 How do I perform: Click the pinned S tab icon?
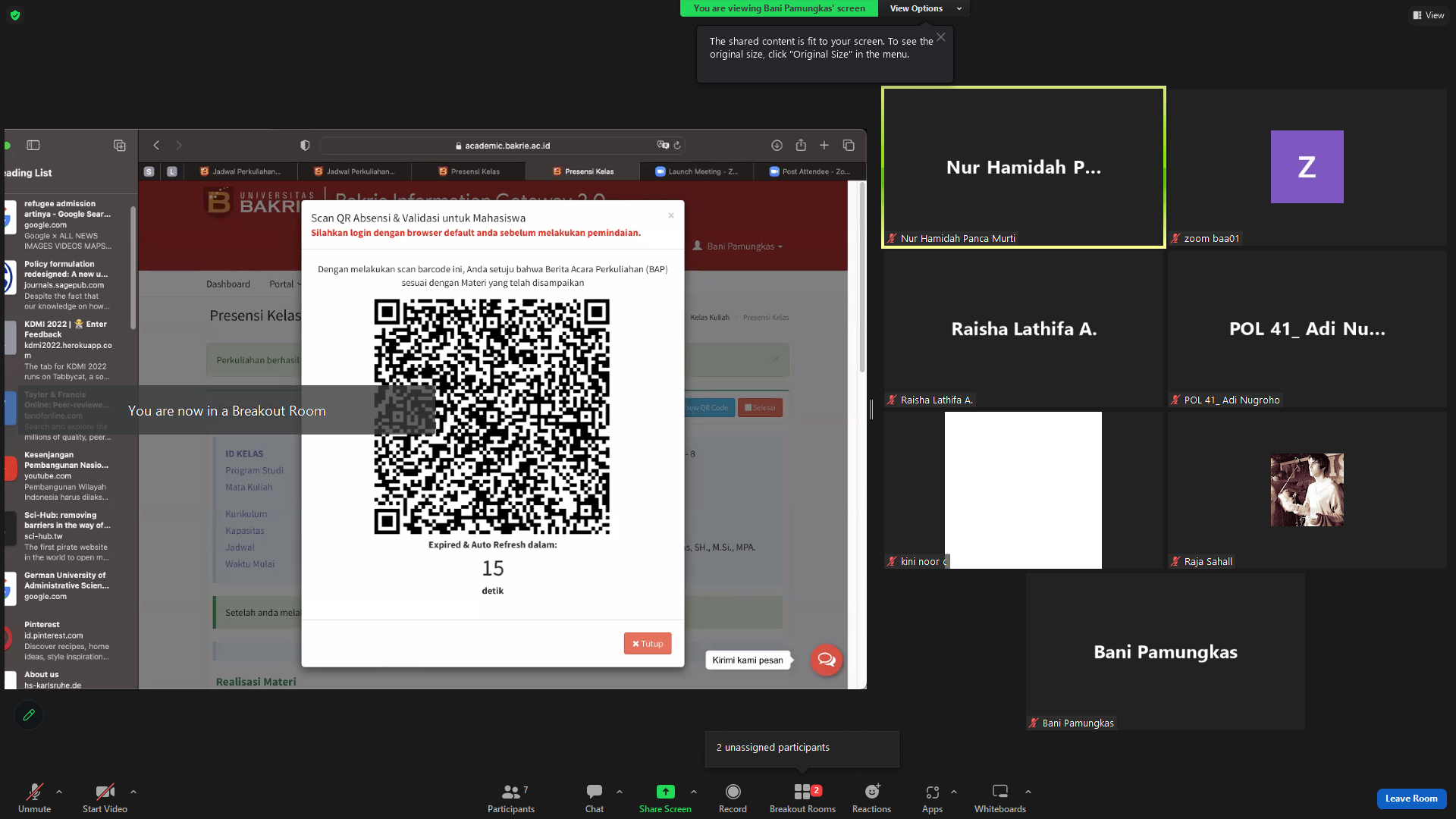[x=149, y=171]
